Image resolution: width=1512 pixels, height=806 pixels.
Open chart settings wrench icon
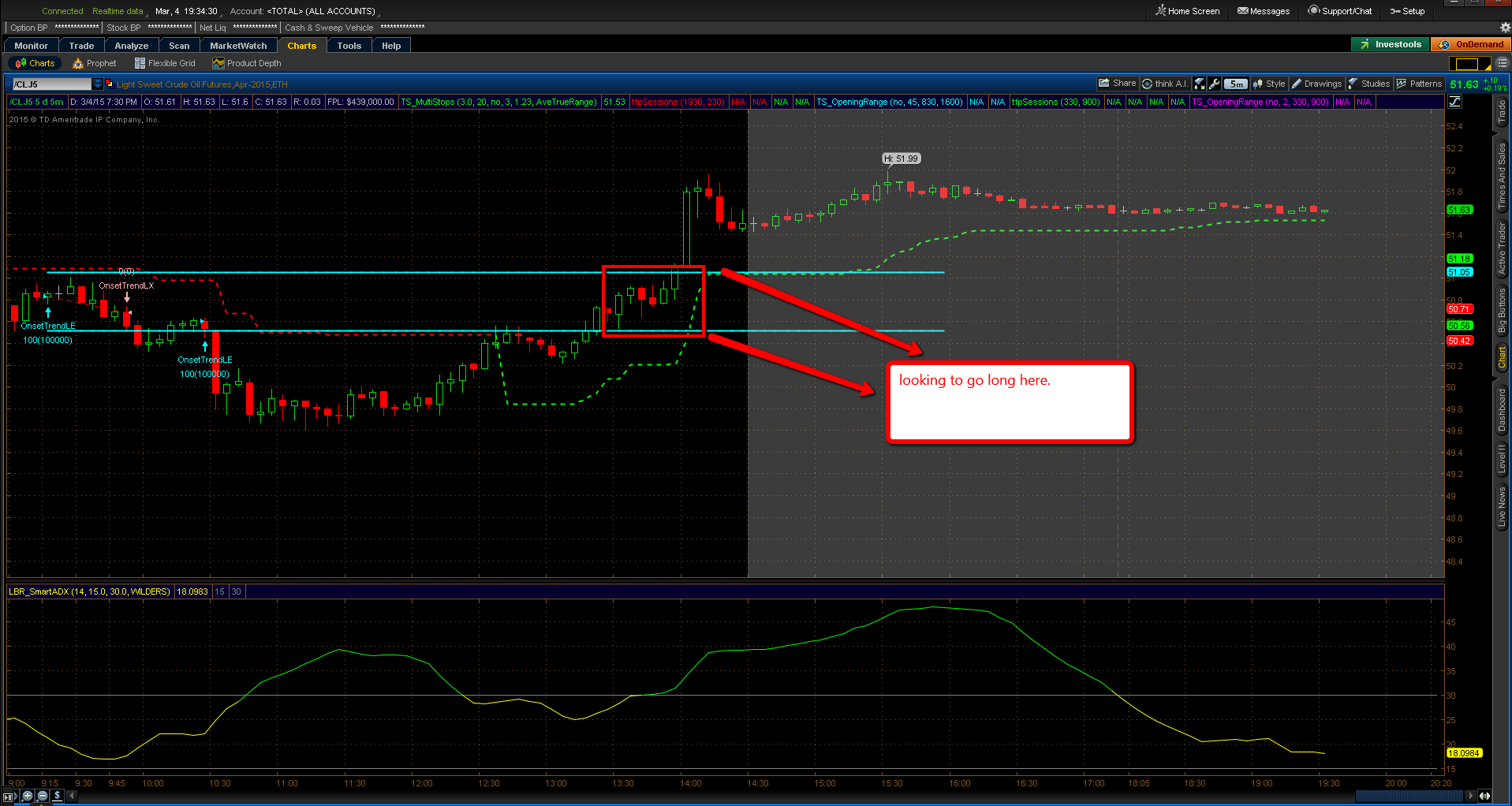pyautogui.click(x=1215, y=84)
